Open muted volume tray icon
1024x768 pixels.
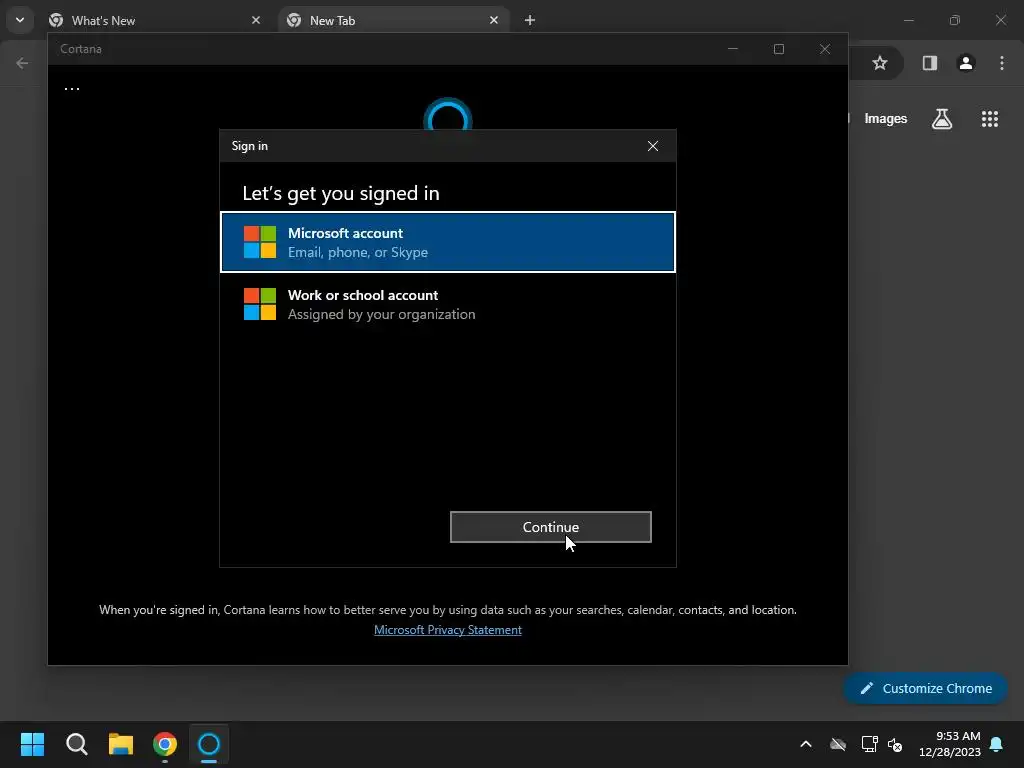tap(895, 744)
